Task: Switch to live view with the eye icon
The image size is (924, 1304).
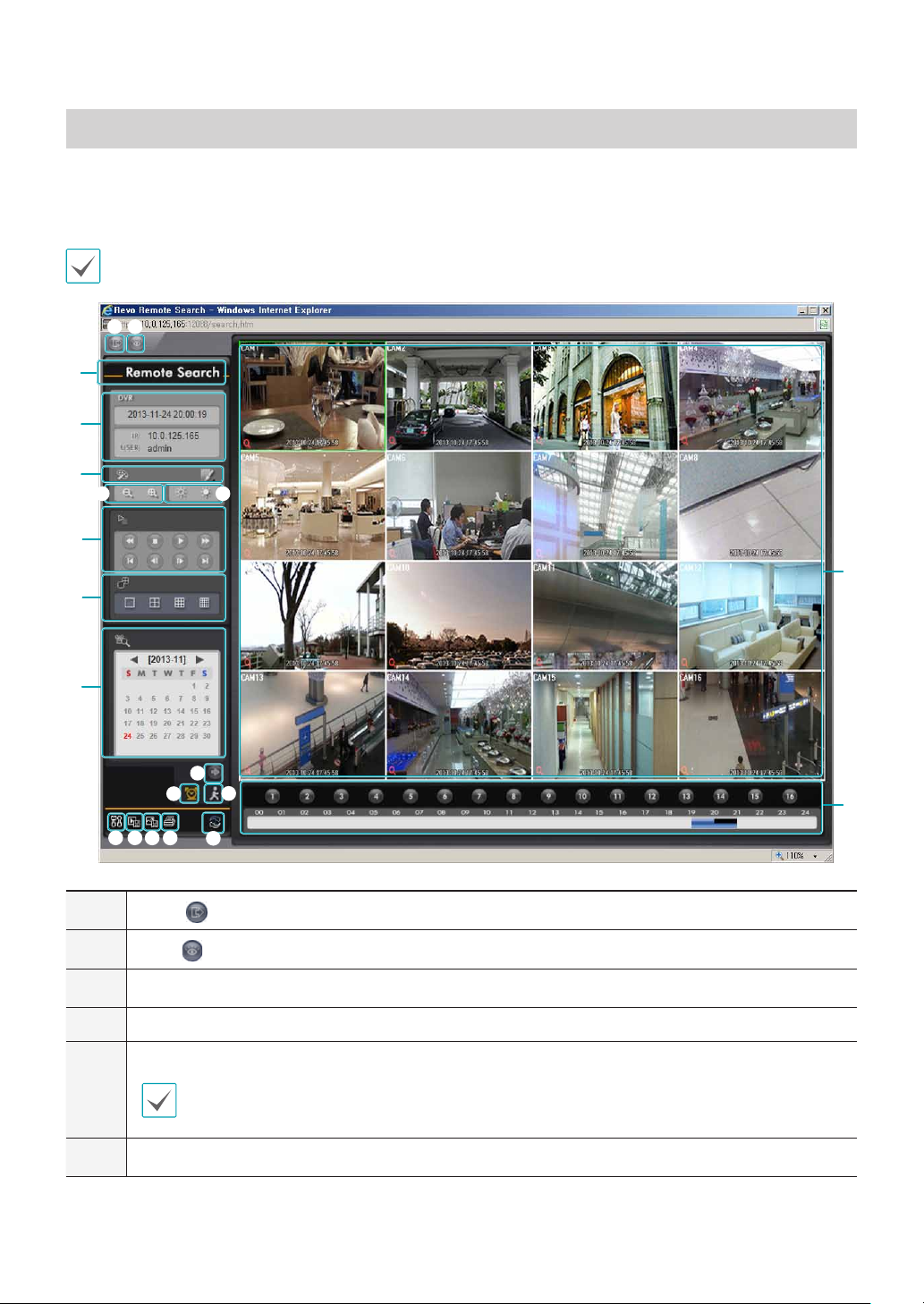Action: [135, 342]
